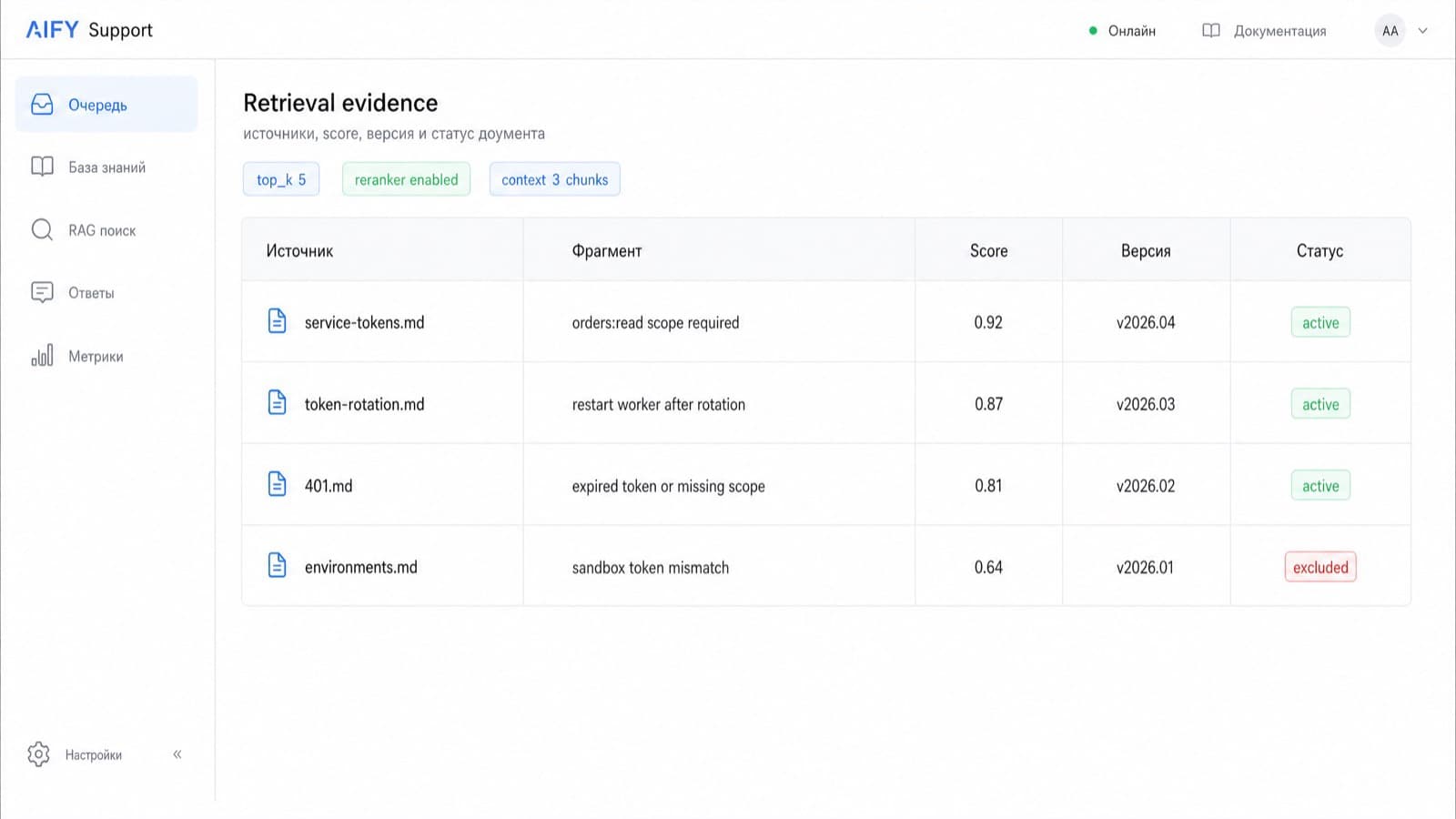Click the excluded badge for environments.md
Screen dimensions: 1456x819
1320,567
